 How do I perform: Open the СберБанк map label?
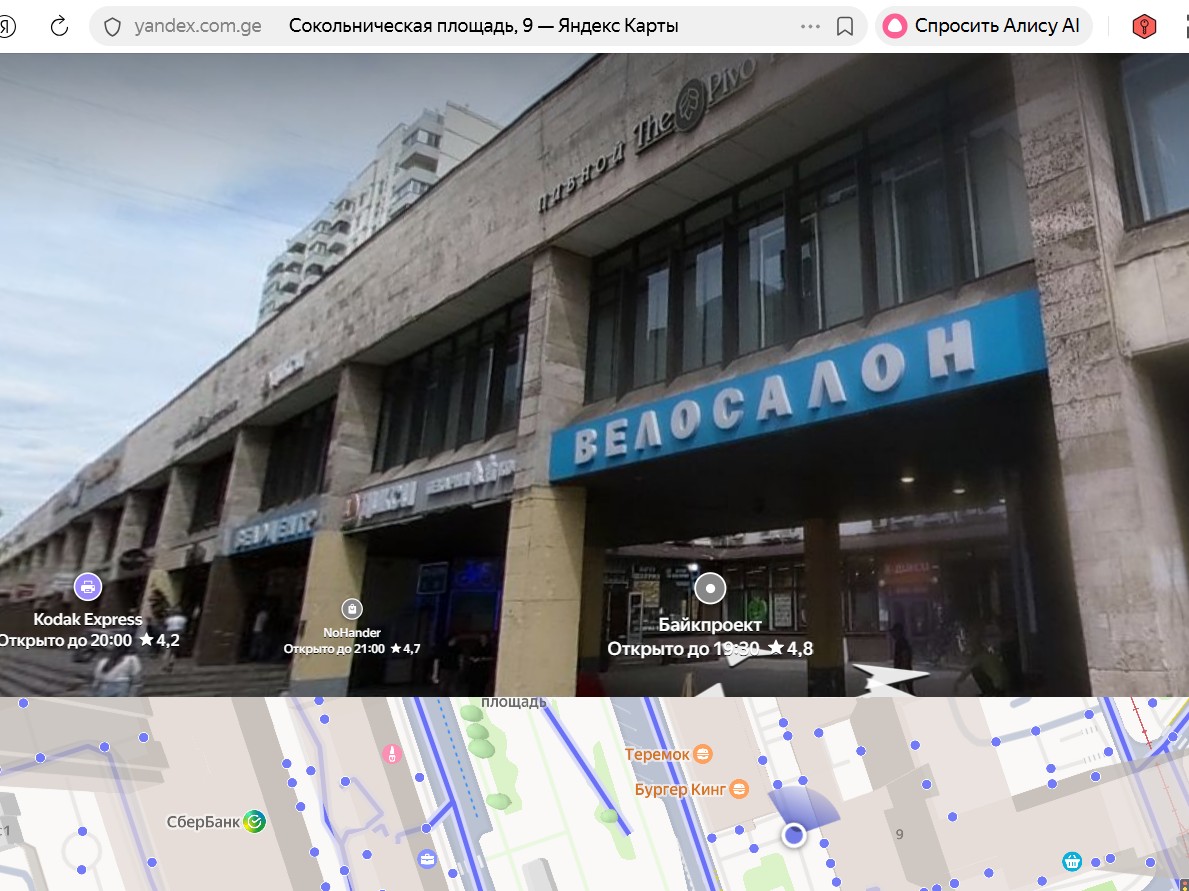(x=203, y=821)
